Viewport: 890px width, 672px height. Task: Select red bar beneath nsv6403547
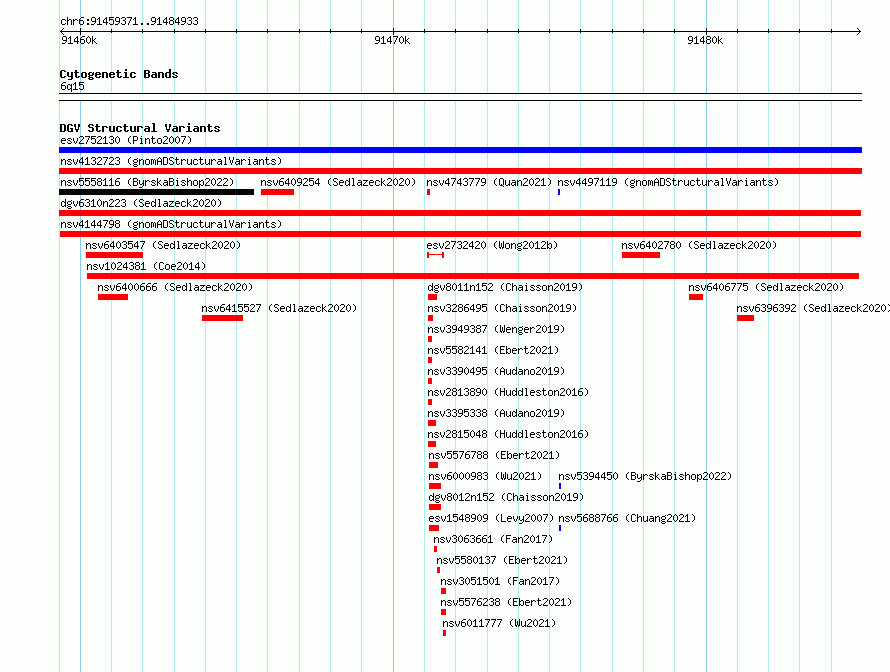tap(115, 255)
